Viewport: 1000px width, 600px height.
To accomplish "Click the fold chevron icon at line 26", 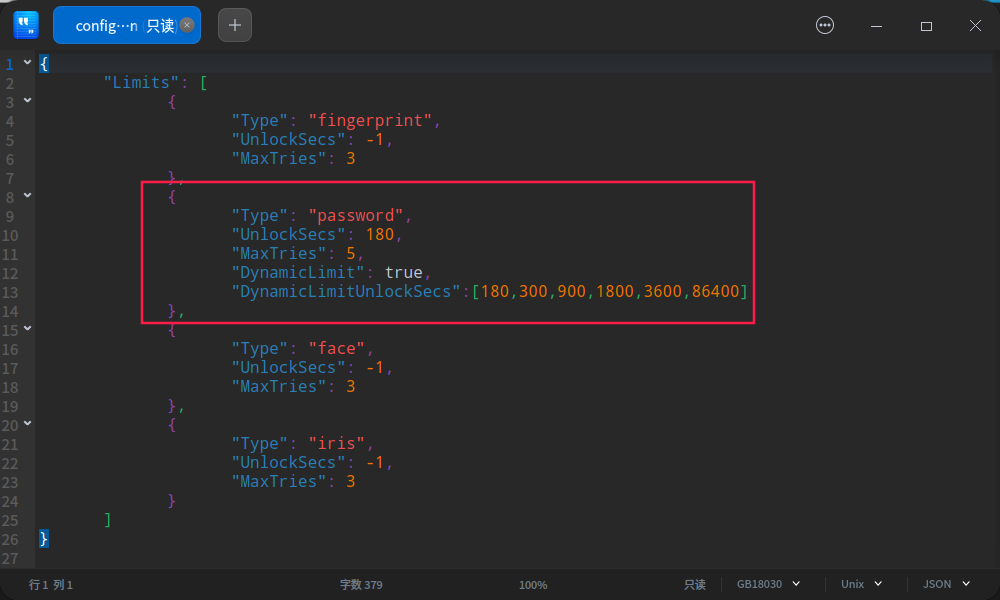I will [x=26, y=539].
